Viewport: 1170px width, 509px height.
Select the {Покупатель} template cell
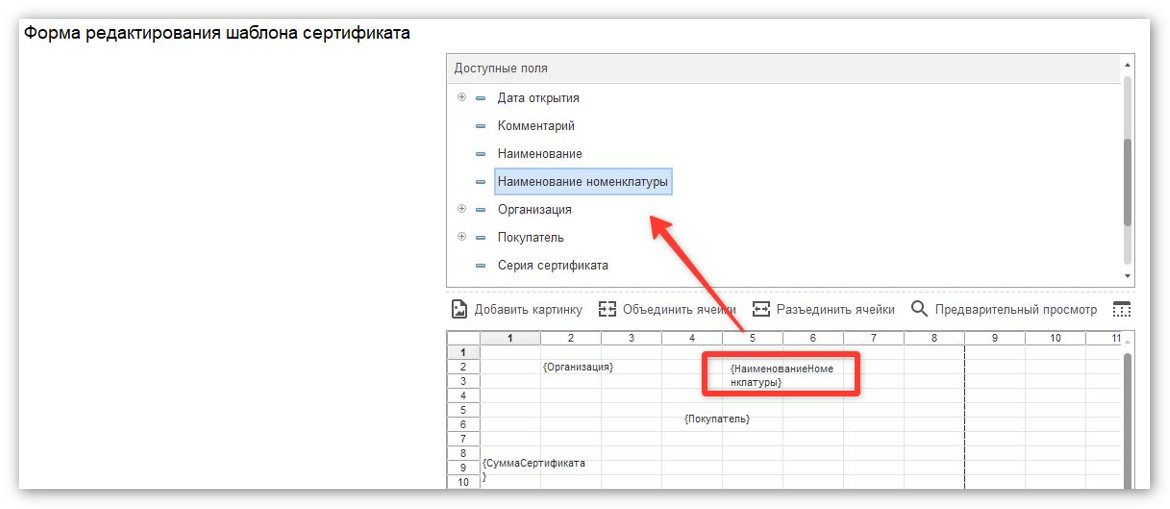[717, 419]
